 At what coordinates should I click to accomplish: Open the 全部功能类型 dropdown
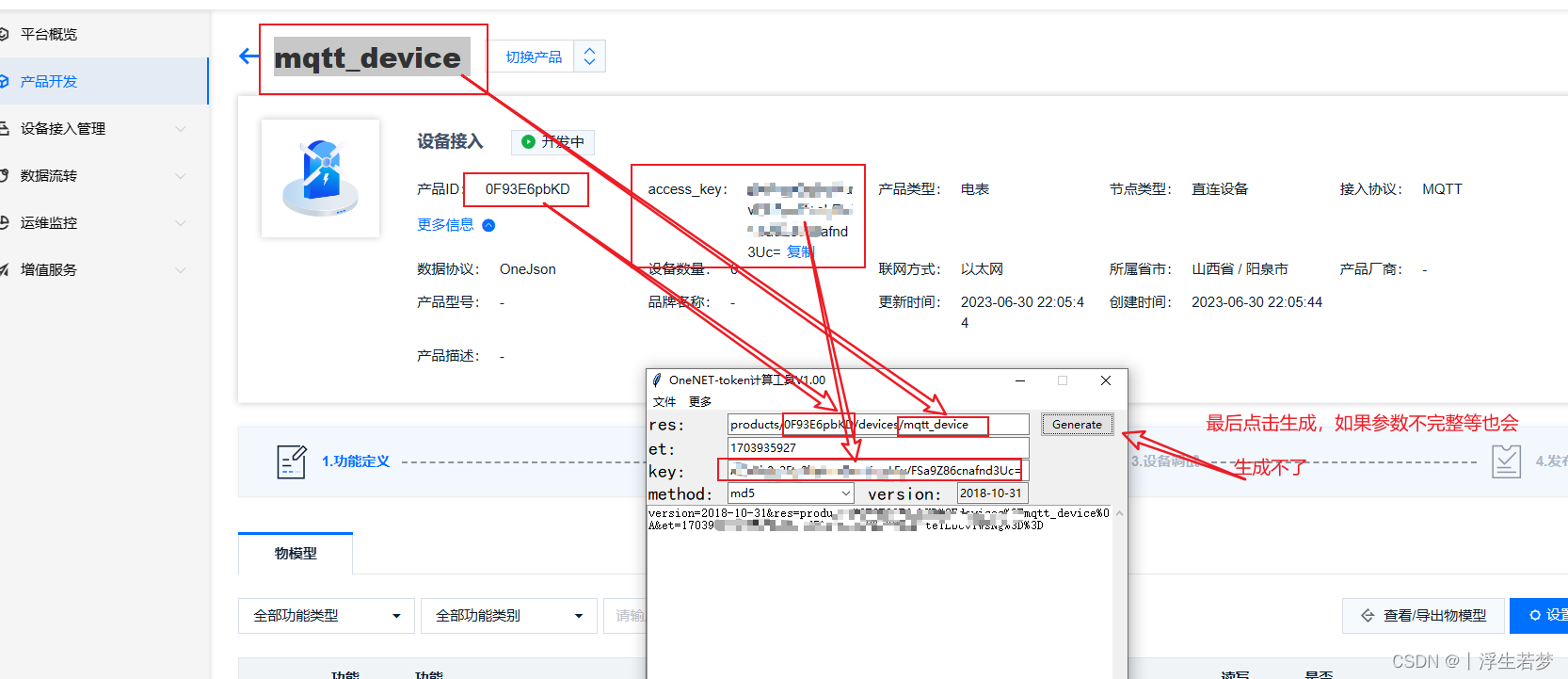(326, 616)
